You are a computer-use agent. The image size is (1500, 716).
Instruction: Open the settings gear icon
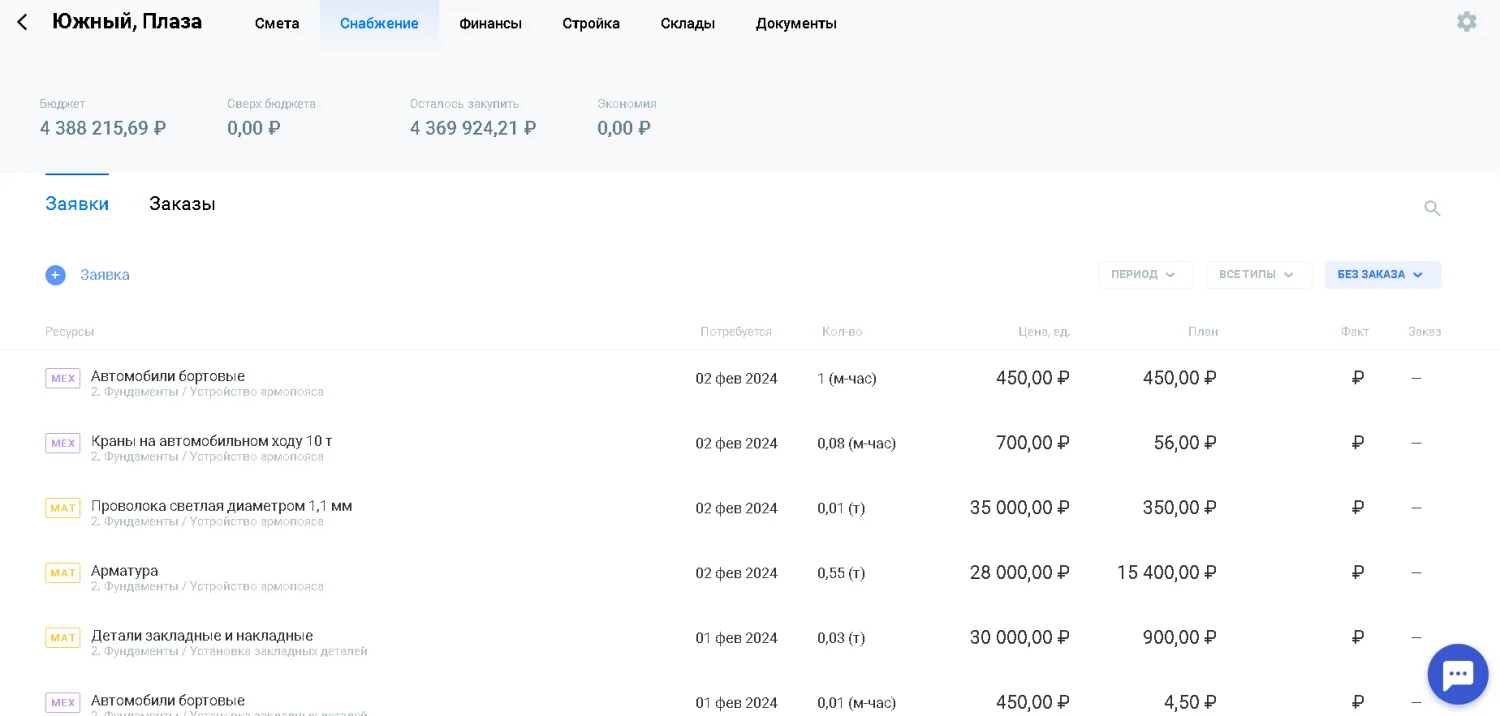1466,22
